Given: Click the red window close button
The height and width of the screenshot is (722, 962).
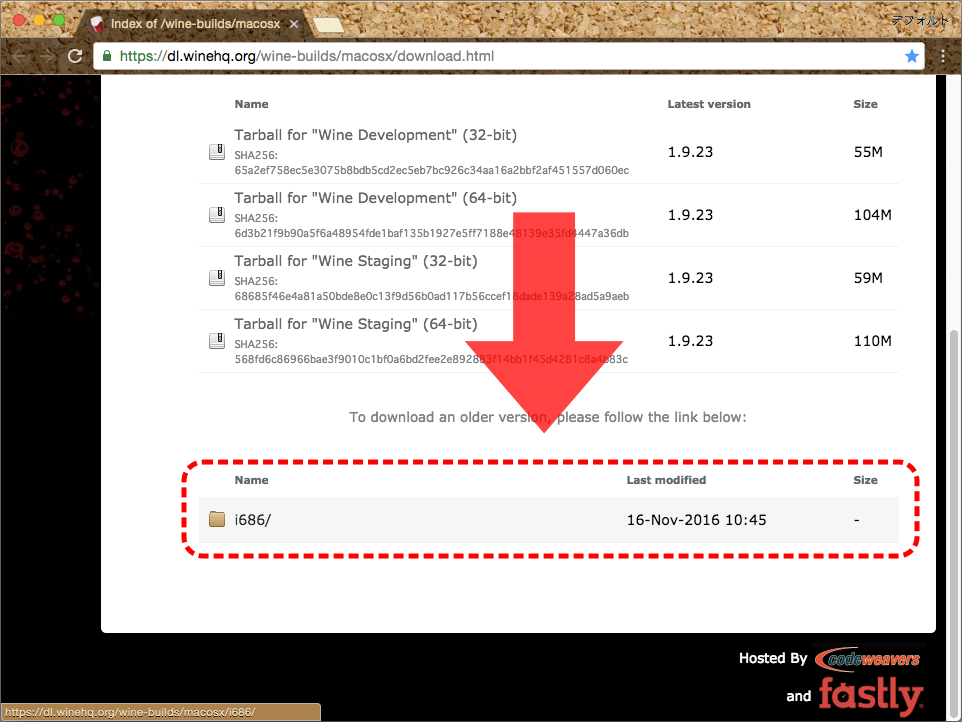Looking at the screenshot, I should tap(19, 20).
